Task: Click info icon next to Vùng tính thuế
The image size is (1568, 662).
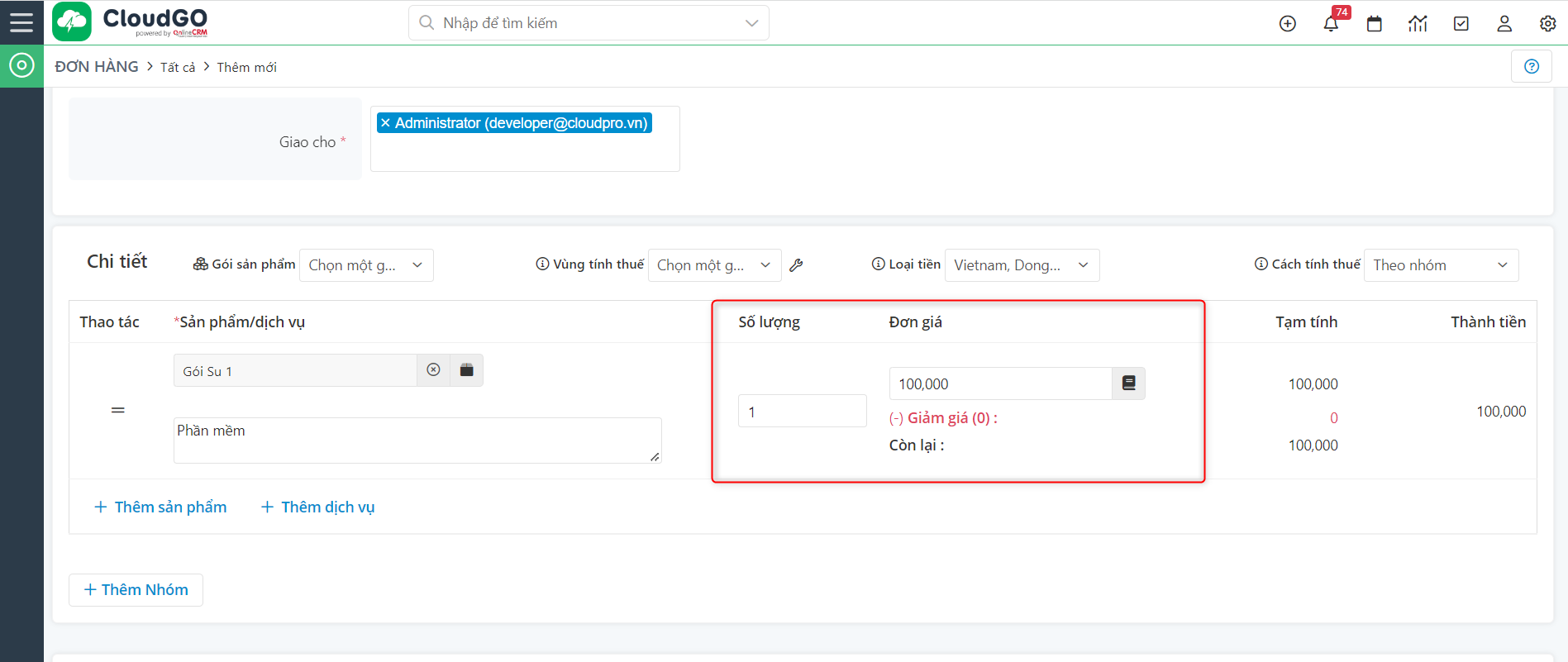Action: tap(542, 264)
